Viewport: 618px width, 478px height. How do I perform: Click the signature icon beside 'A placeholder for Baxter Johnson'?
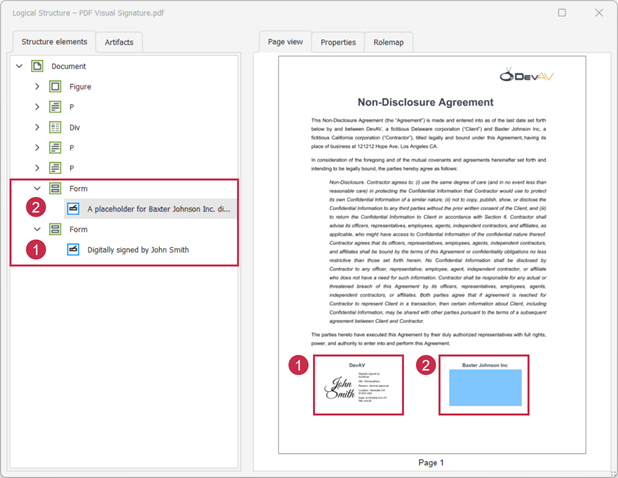[x=73, y=208]
